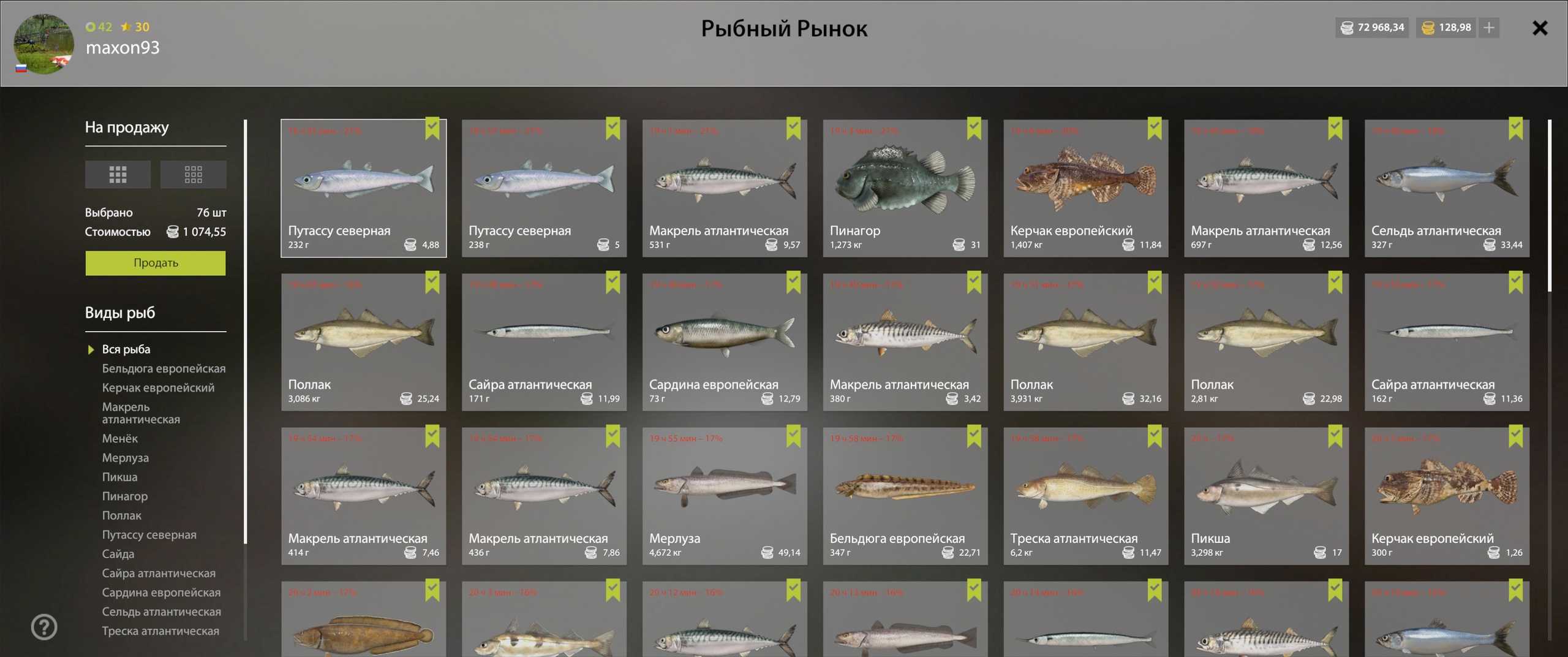Close the Fish Market window

click(x=1540, y=28)
